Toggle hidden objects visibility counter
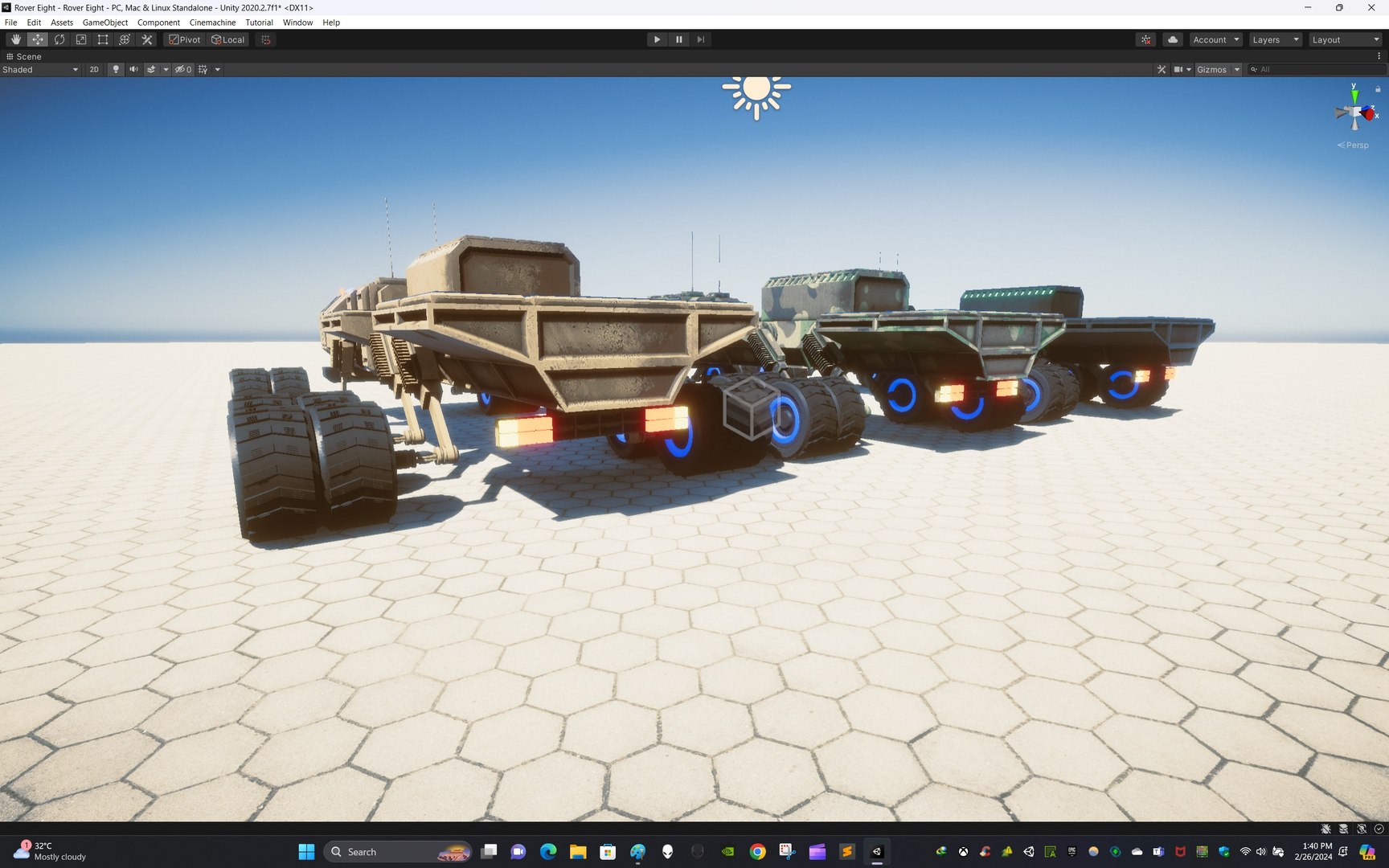Viewport: 1389px width, 868px height. (183, 70)
